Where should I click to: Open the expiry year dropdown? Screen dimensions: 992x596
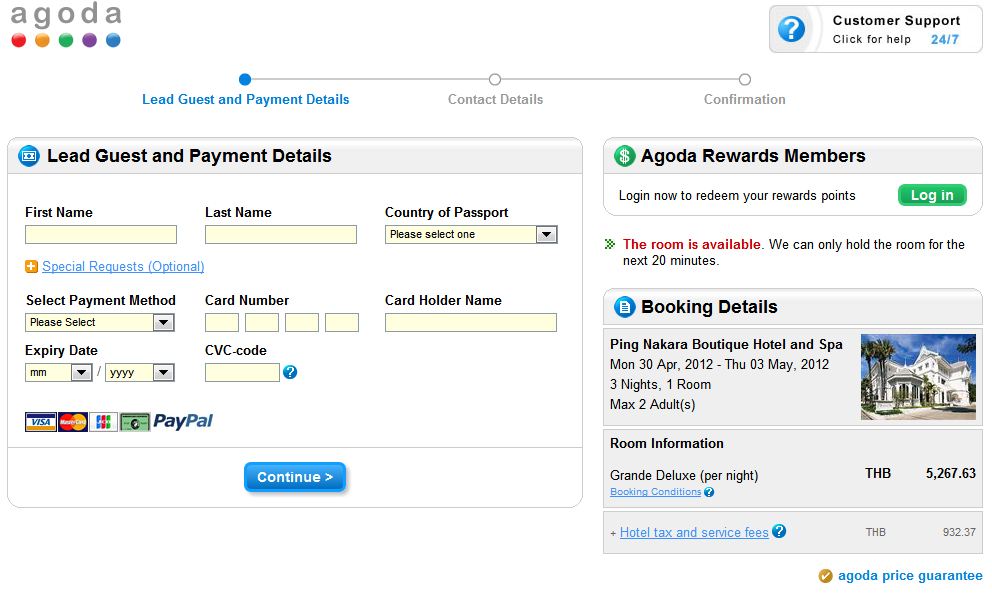(x=140, y=373)
